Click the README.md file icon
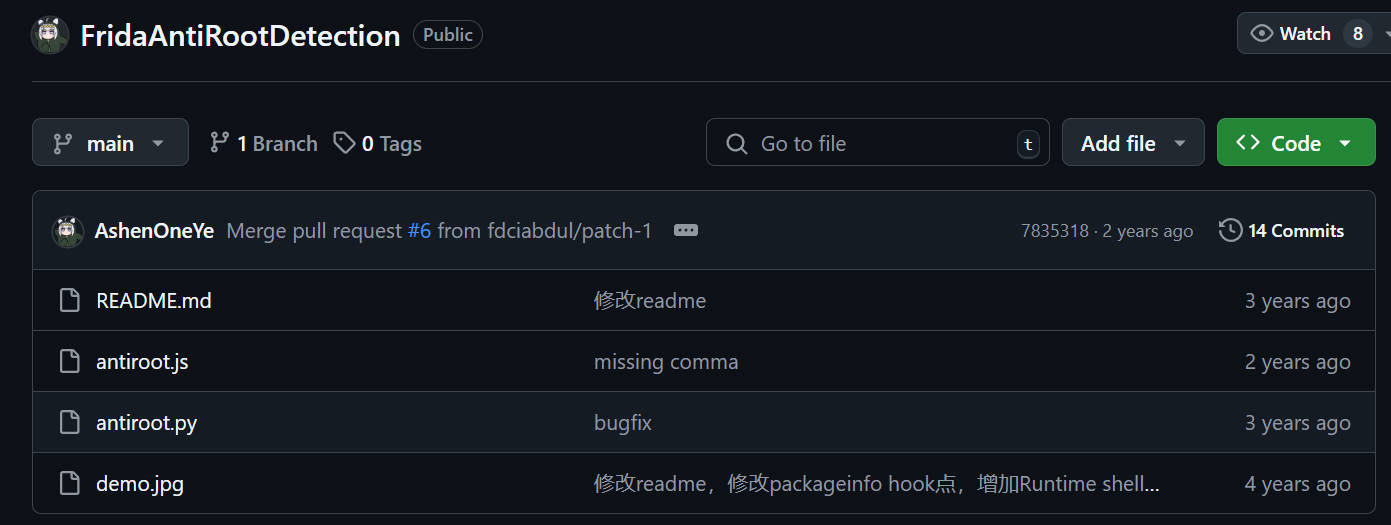This screenshot has width=1391, height=525. coord(69,301)
